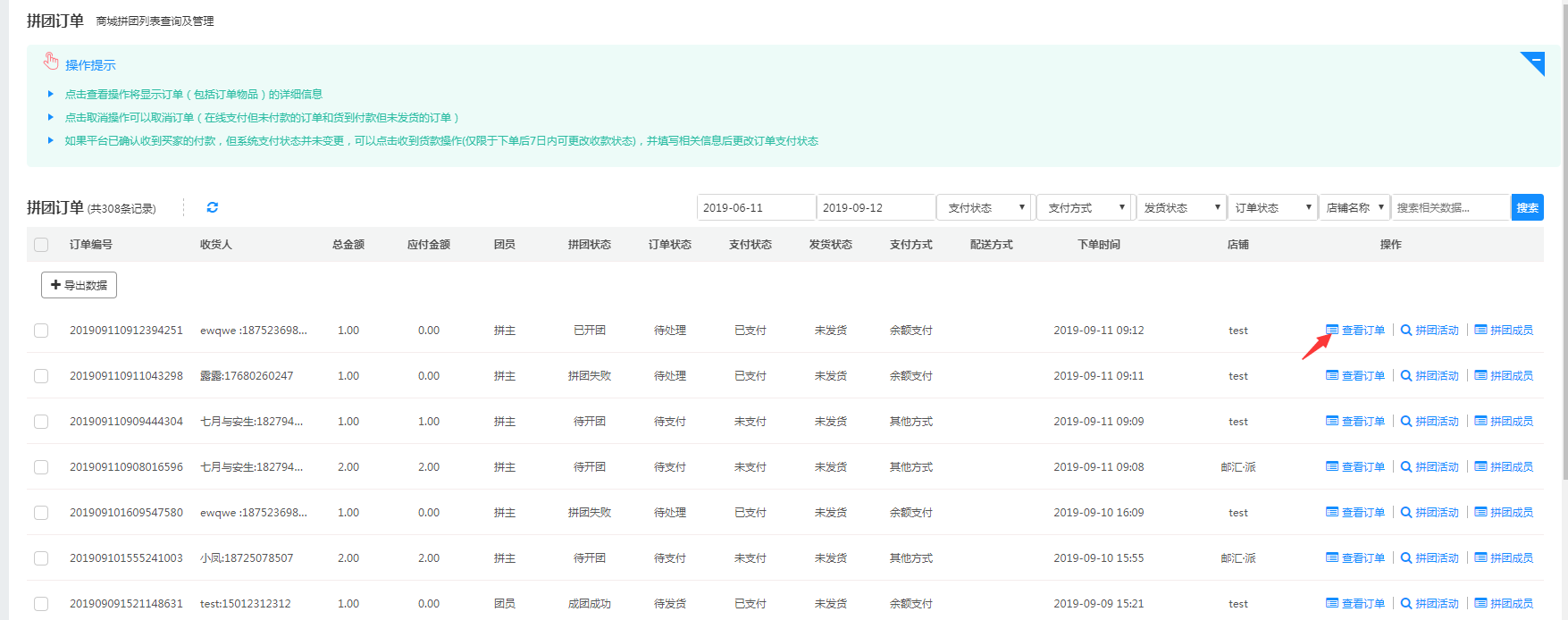Click the refresh icon beside 拼团订单 heading
Image resolution: width=1568 pixels, height=620 pixels.
(212, 207)
